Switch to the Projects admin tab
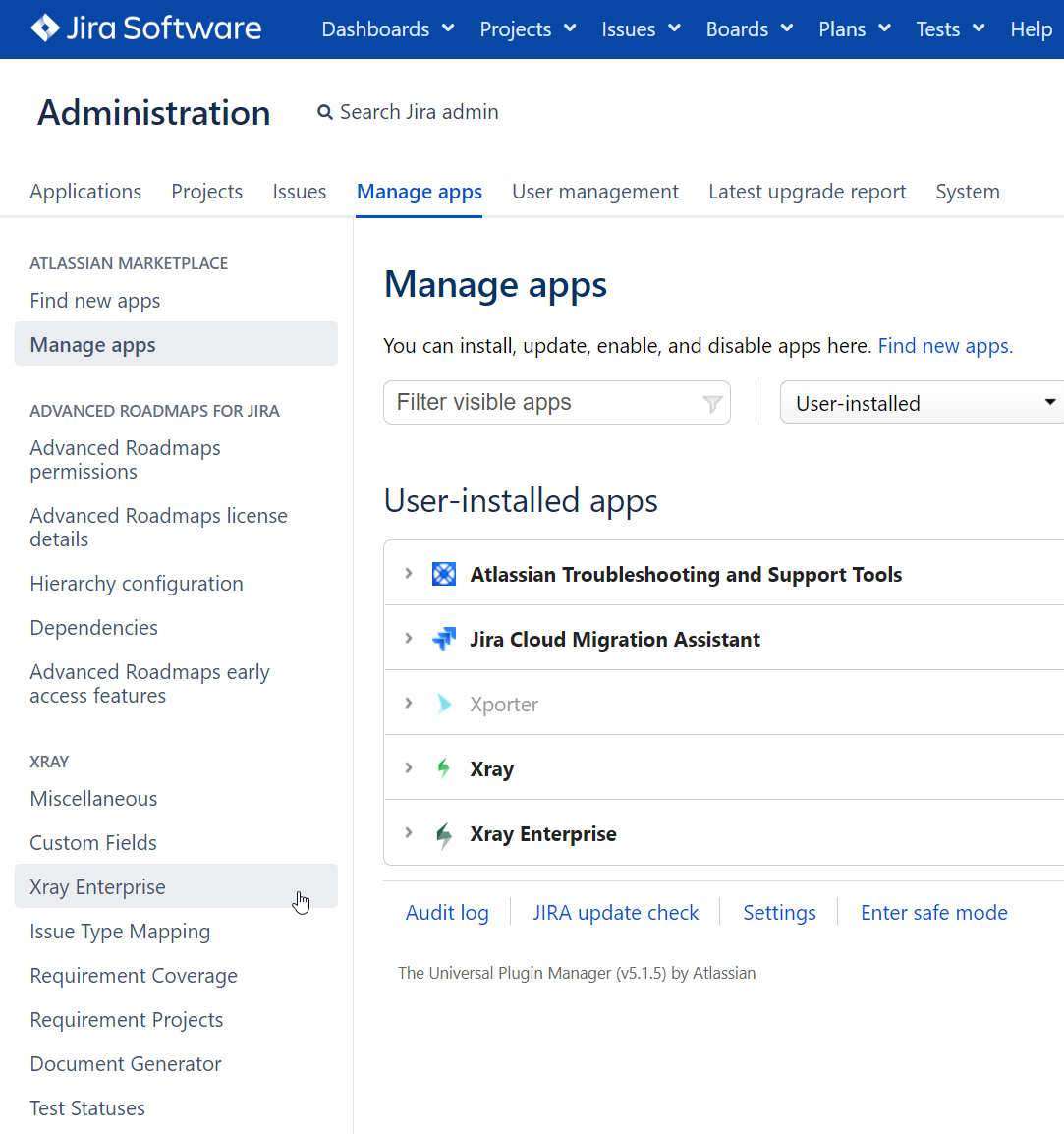This screenshot has width=1064, height=1134. pos(206,192)
